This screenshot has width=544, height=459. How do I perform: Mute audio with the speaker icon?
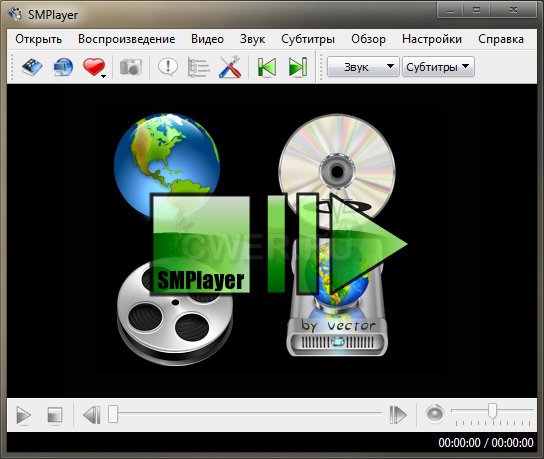point(435,414)
